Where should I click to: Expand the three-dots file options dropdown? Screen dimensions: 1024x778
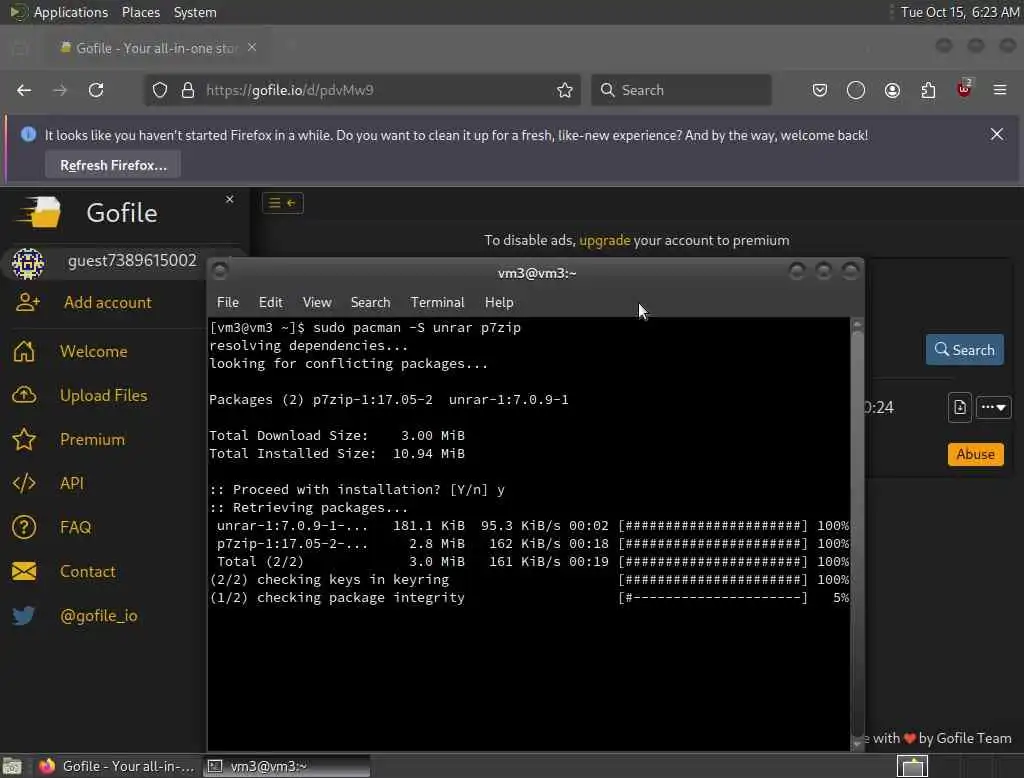[x=993, y=408]
